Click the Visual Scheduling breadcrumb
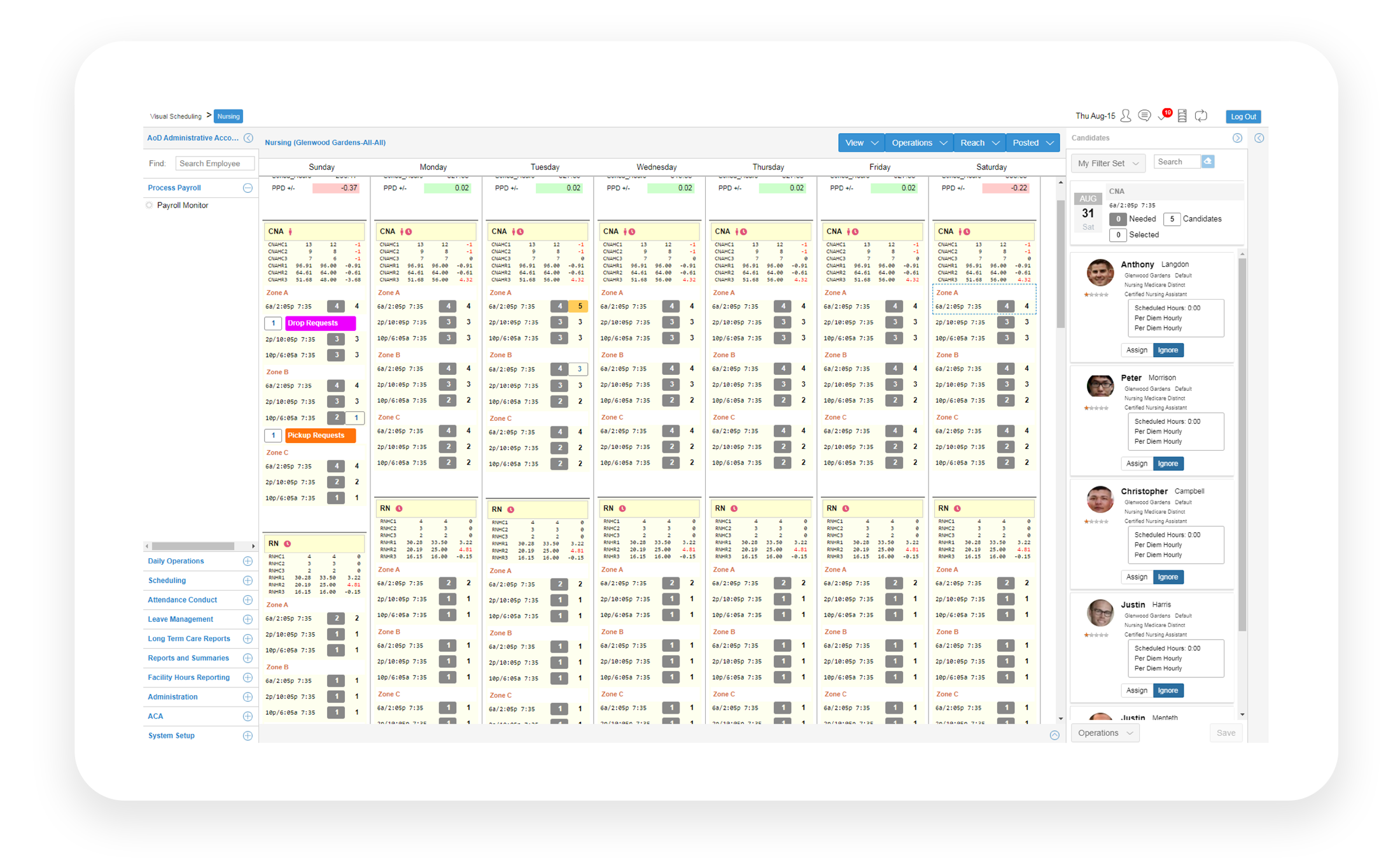This screenshot has width=1400, height=867. pos(176,116)
